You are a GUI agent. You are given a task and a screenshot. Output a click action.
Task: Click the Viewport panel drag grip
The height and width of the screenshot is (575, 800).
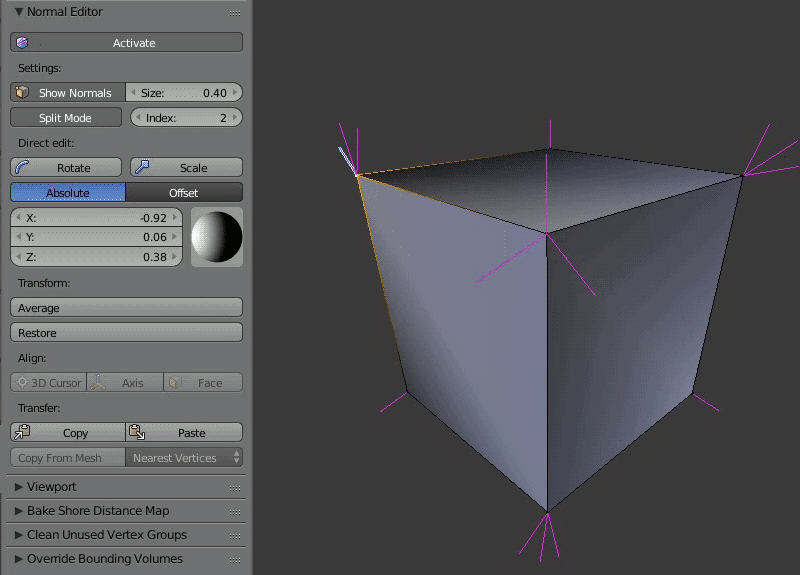tap(235, 488)
